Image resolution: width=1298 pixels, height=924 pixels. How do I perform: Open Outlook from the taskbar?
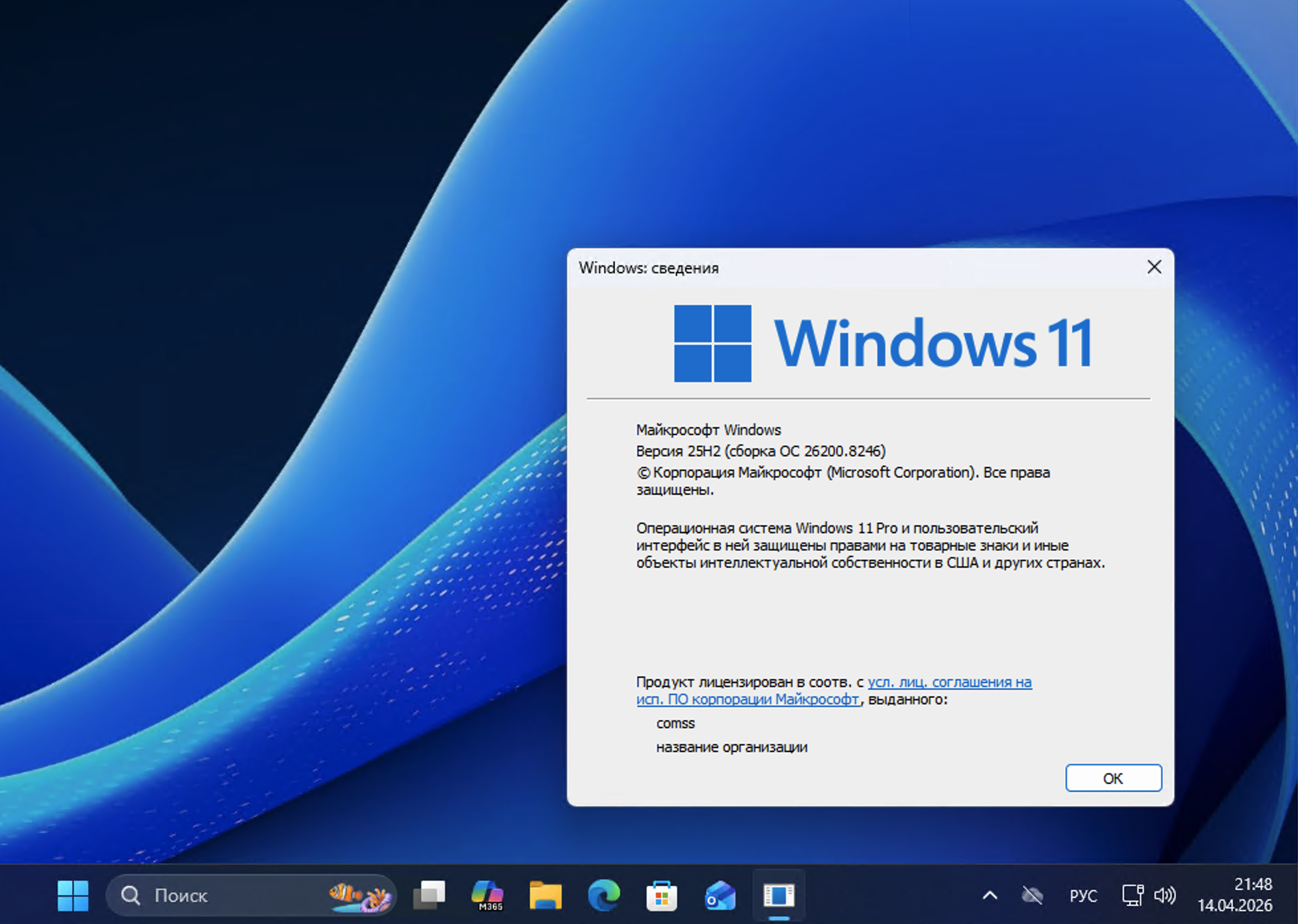point(718,895)
